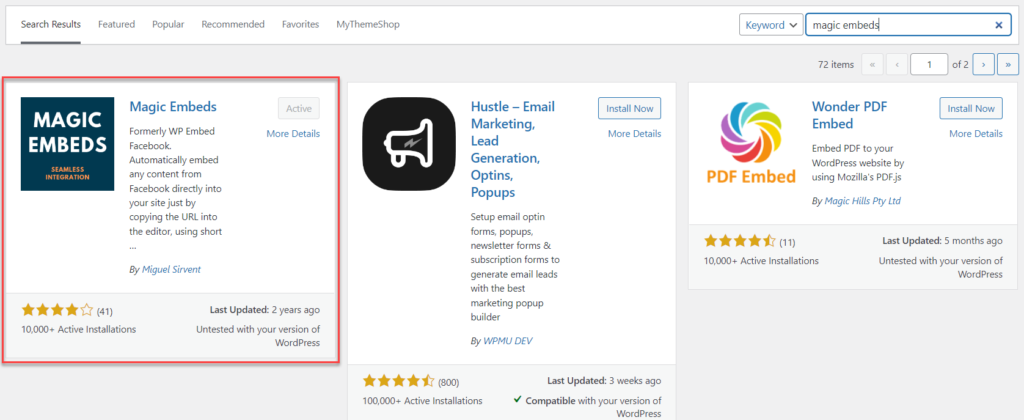Select "100,000+ Active Installations" text
1024x420 pixels.
(423, 400)
